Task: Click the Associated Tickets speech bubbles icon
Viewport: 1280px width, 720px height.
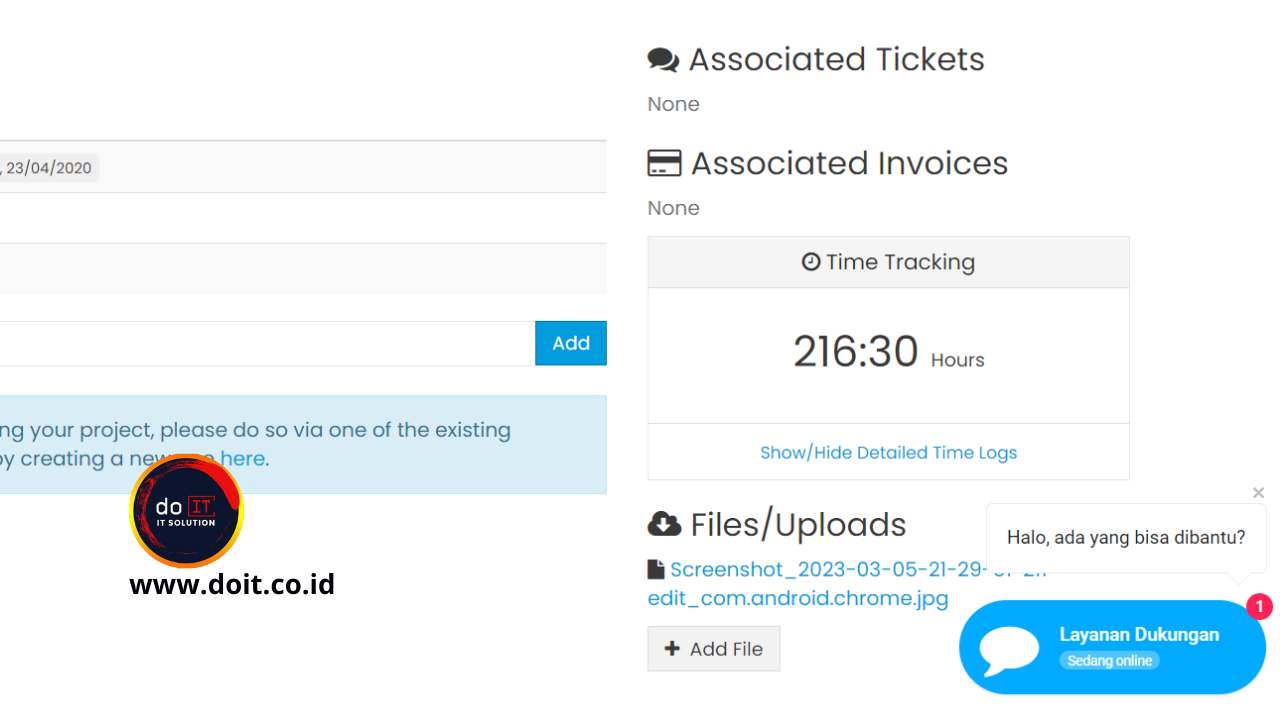Action: (663, 60)
